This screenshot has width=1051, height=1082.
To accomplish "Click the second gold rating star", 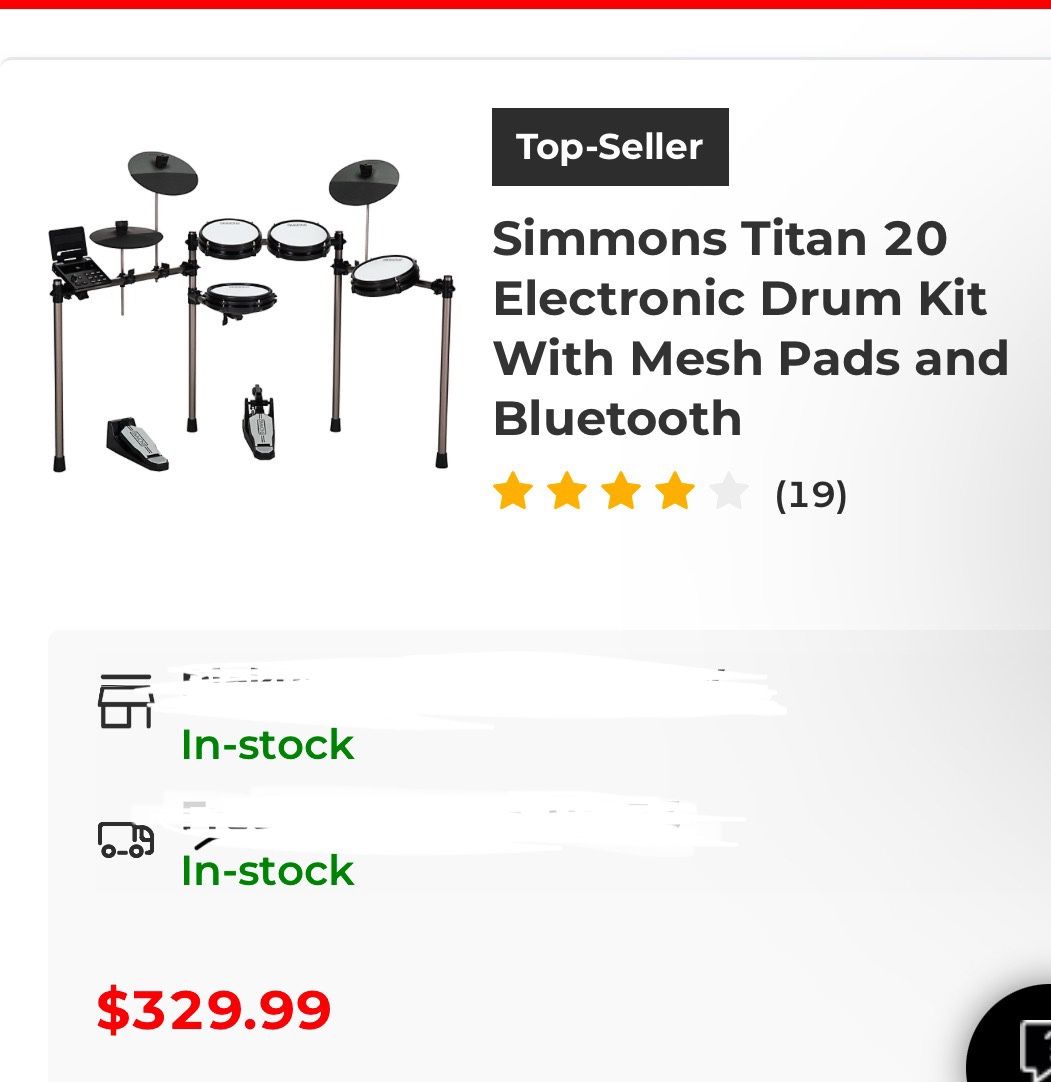I will (x=567, y=492).
